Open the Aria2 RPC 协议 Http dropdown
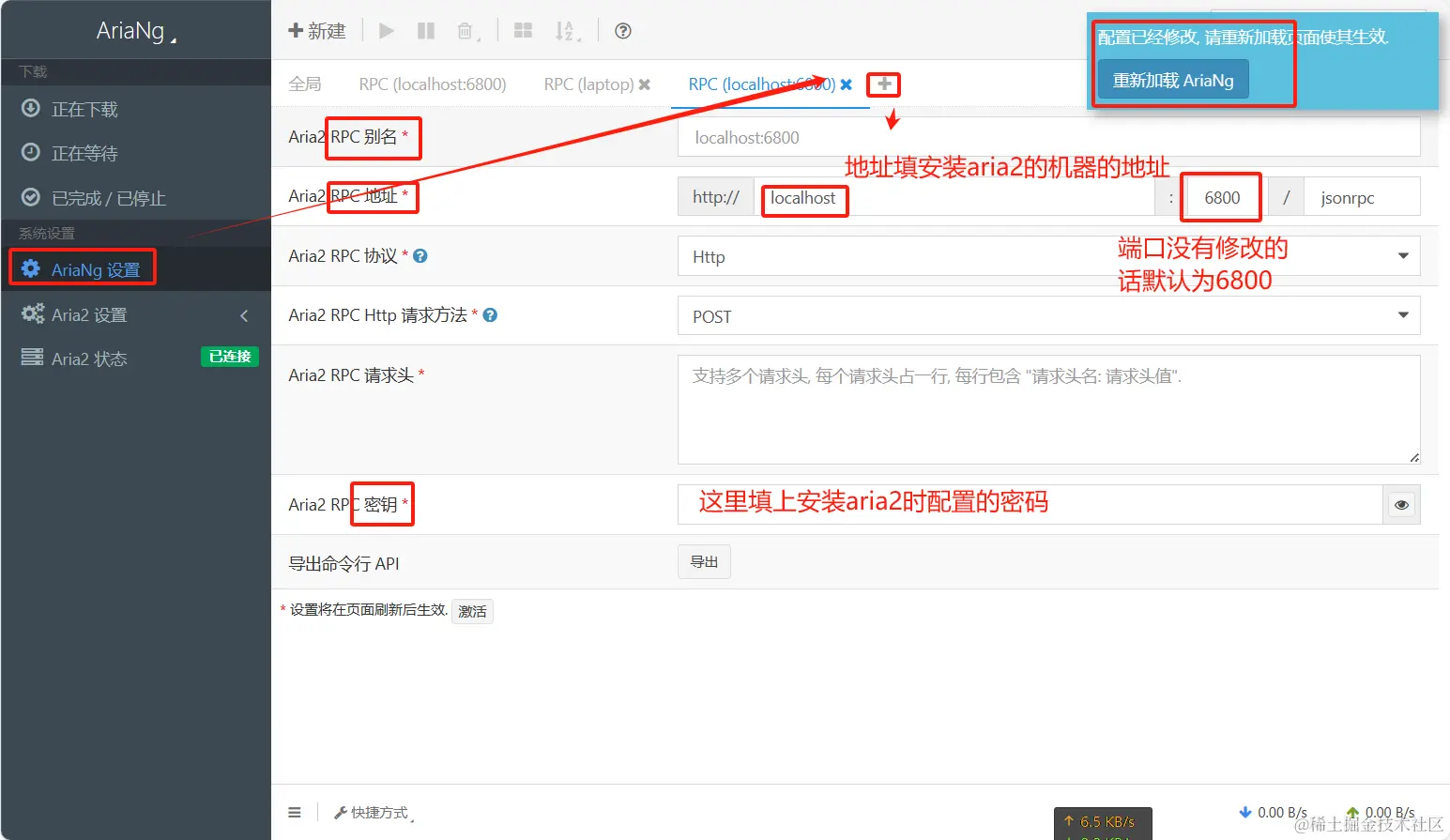 (x=1049, y=256)
